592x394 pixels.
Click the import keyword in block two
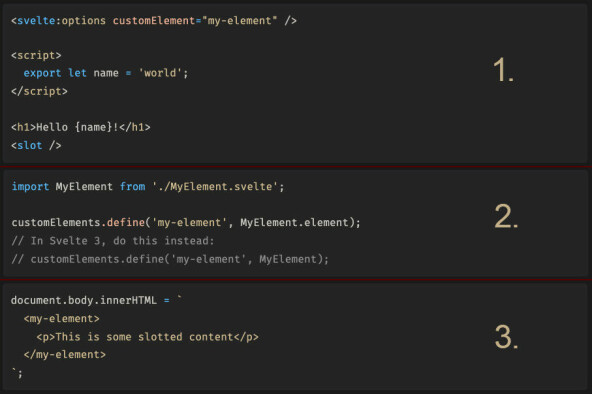tap(30, 186)
